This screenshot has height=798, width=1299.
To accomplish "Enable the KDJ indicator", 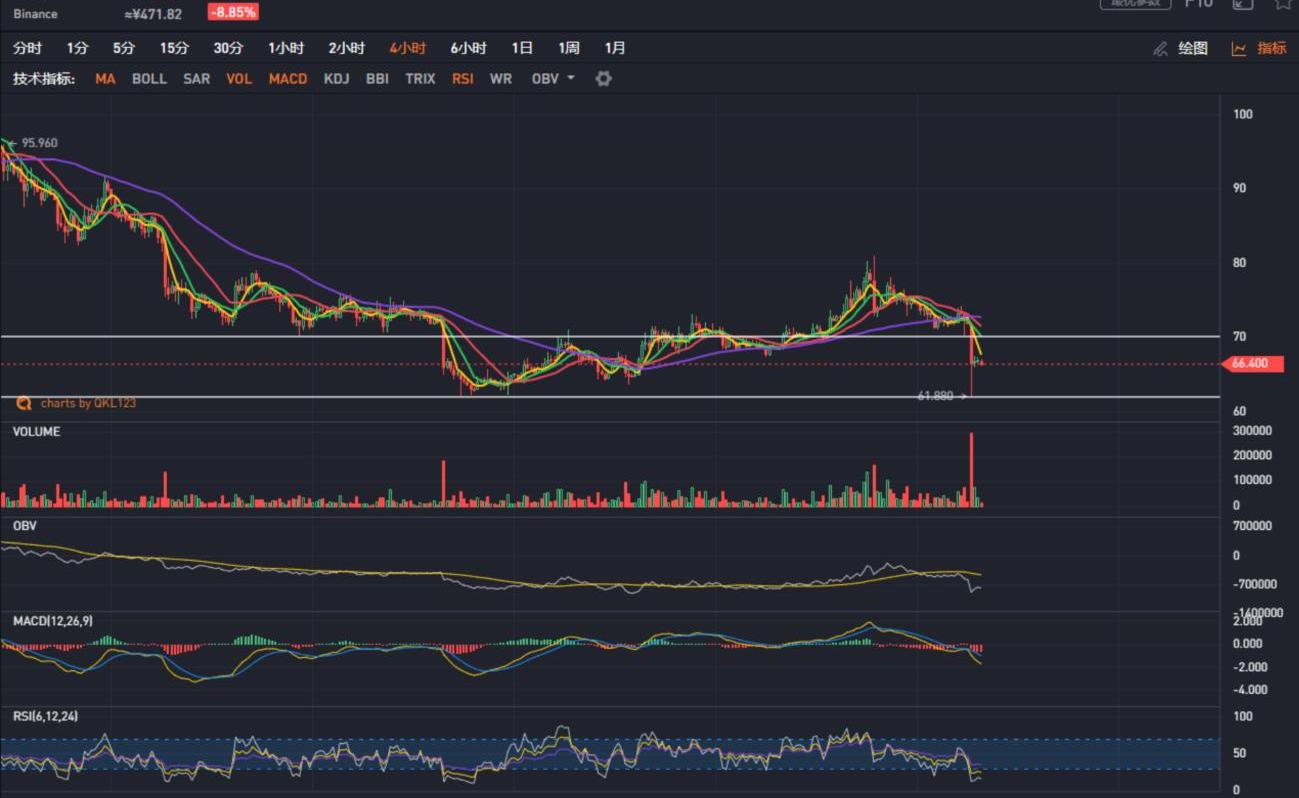I will [x=336, y=78].
